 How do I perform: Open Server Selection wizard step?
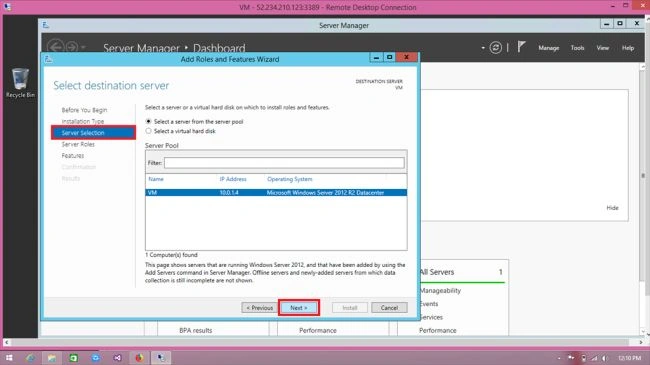[93, 133]
